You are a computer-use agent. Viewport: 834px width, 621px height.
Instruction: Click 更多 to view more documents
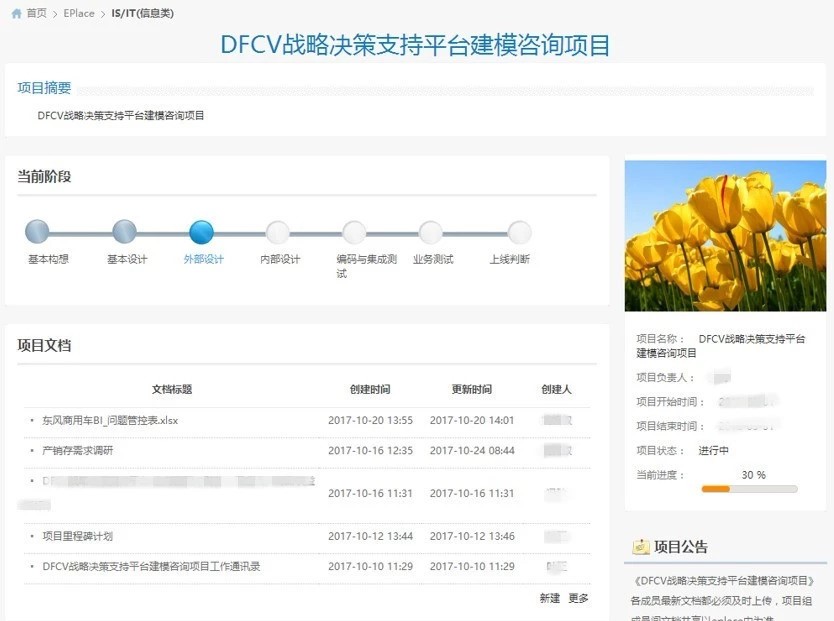pyautogui.click(x=578, y=598)
